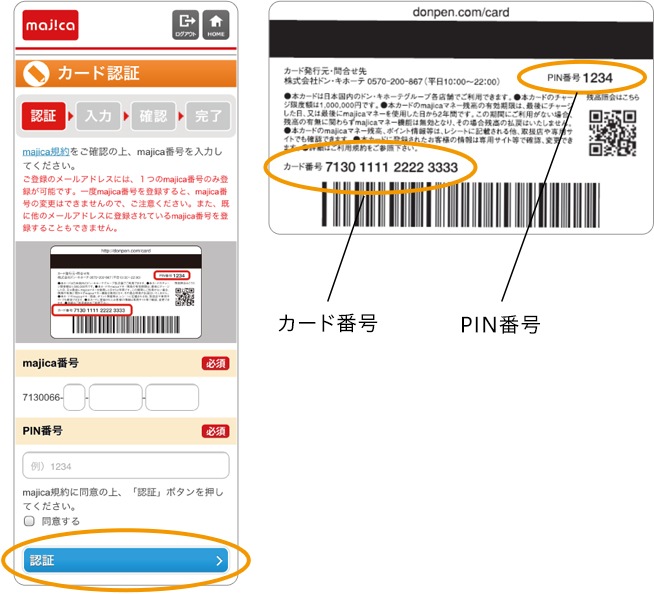654x594 pixels.
Task: Click the majica logo
Action: click(50, 25)
